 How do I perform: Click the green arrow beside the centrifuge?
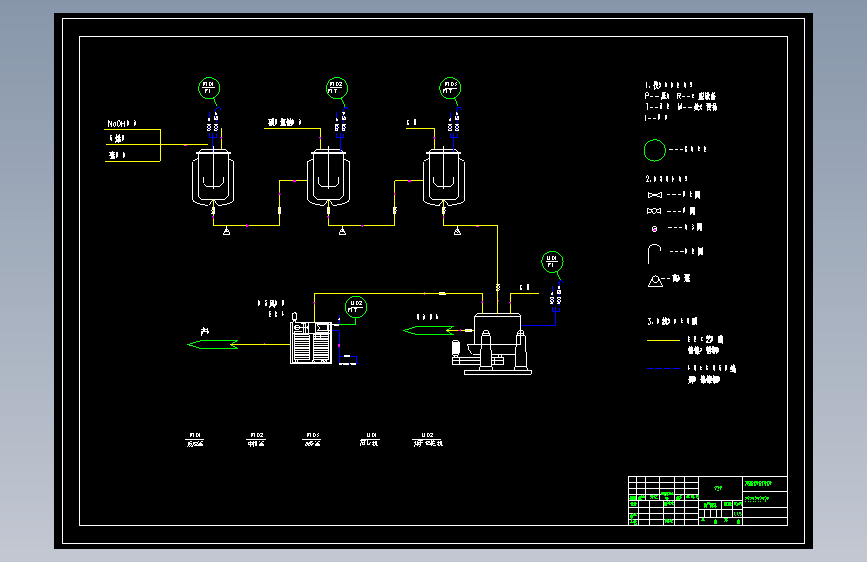point(429,330)
